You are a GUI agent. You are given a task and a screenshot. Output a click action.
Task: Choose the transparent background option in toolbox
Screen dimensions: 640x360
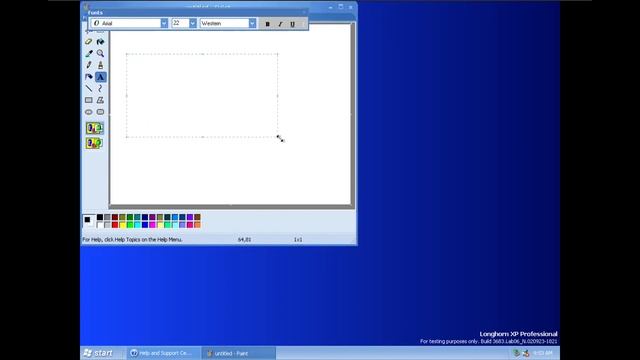[94, 143]
